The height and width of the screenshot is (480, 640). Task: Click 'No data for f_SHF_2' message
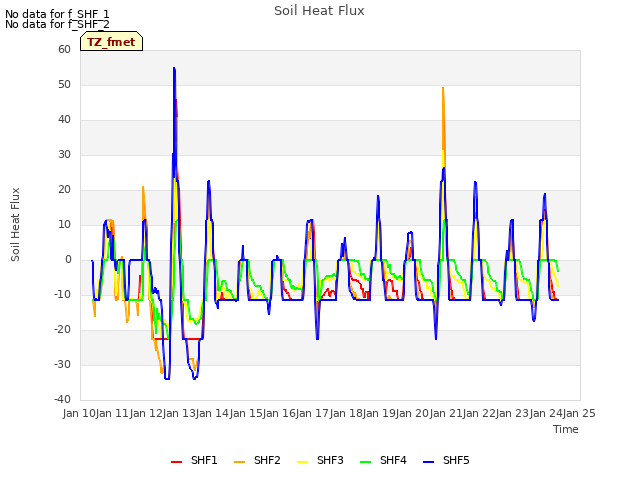coord(57,24)
